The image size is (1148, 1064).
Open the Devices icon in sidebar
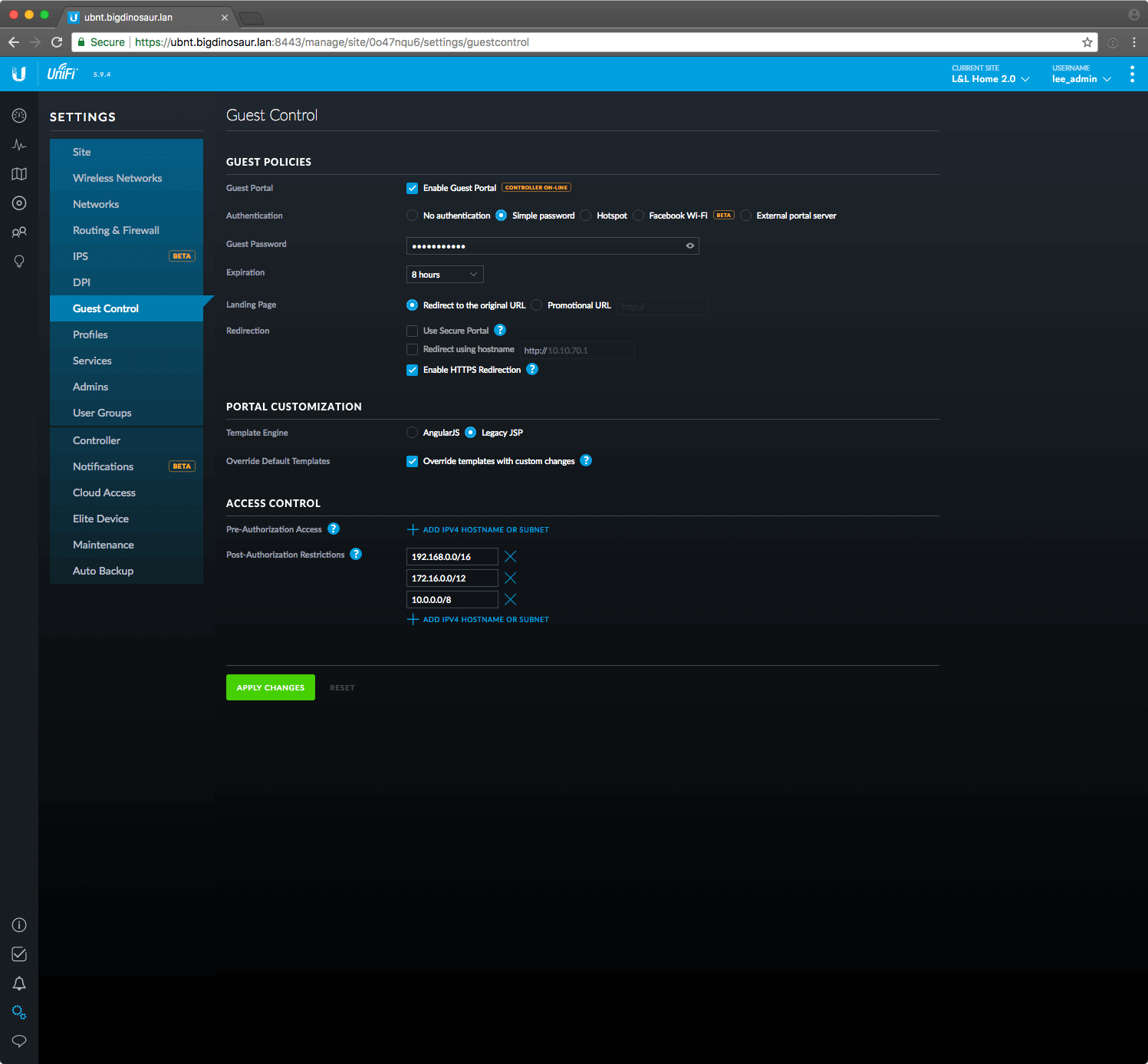[19, 203]
